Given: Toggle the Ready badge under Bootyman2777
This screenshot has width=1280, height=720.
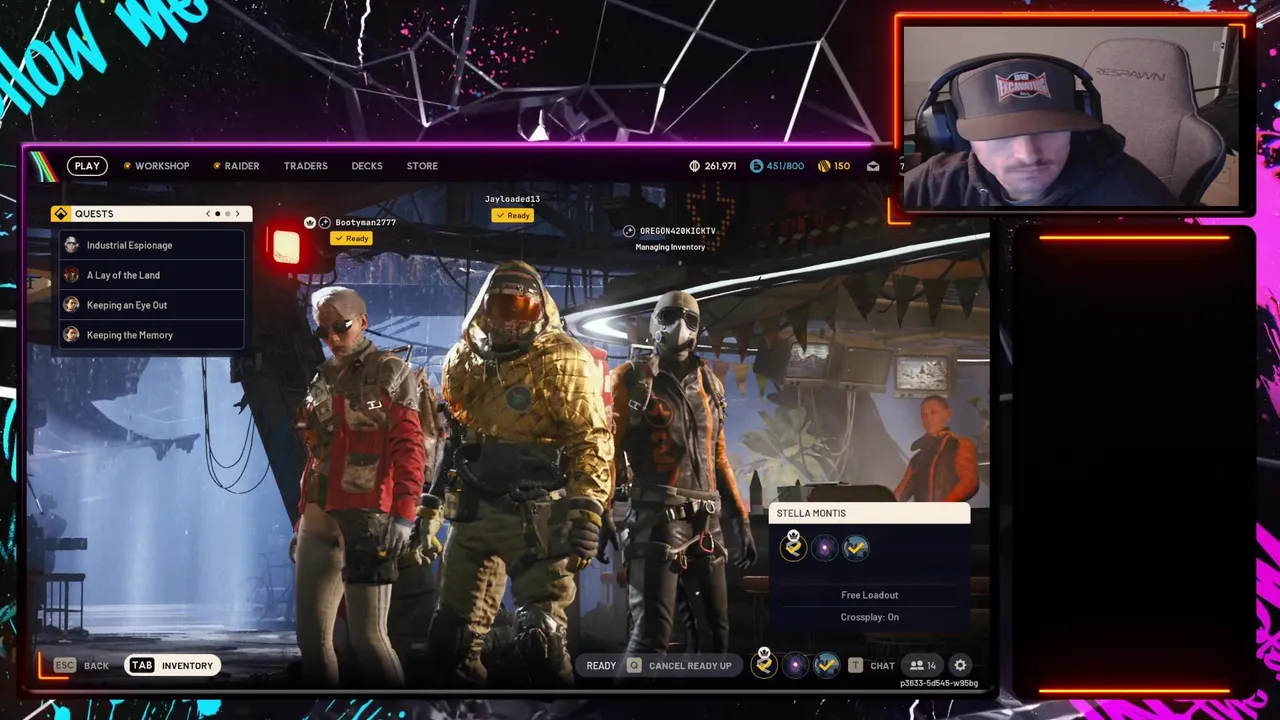Looking at the screenshot, I should [352, 238].
